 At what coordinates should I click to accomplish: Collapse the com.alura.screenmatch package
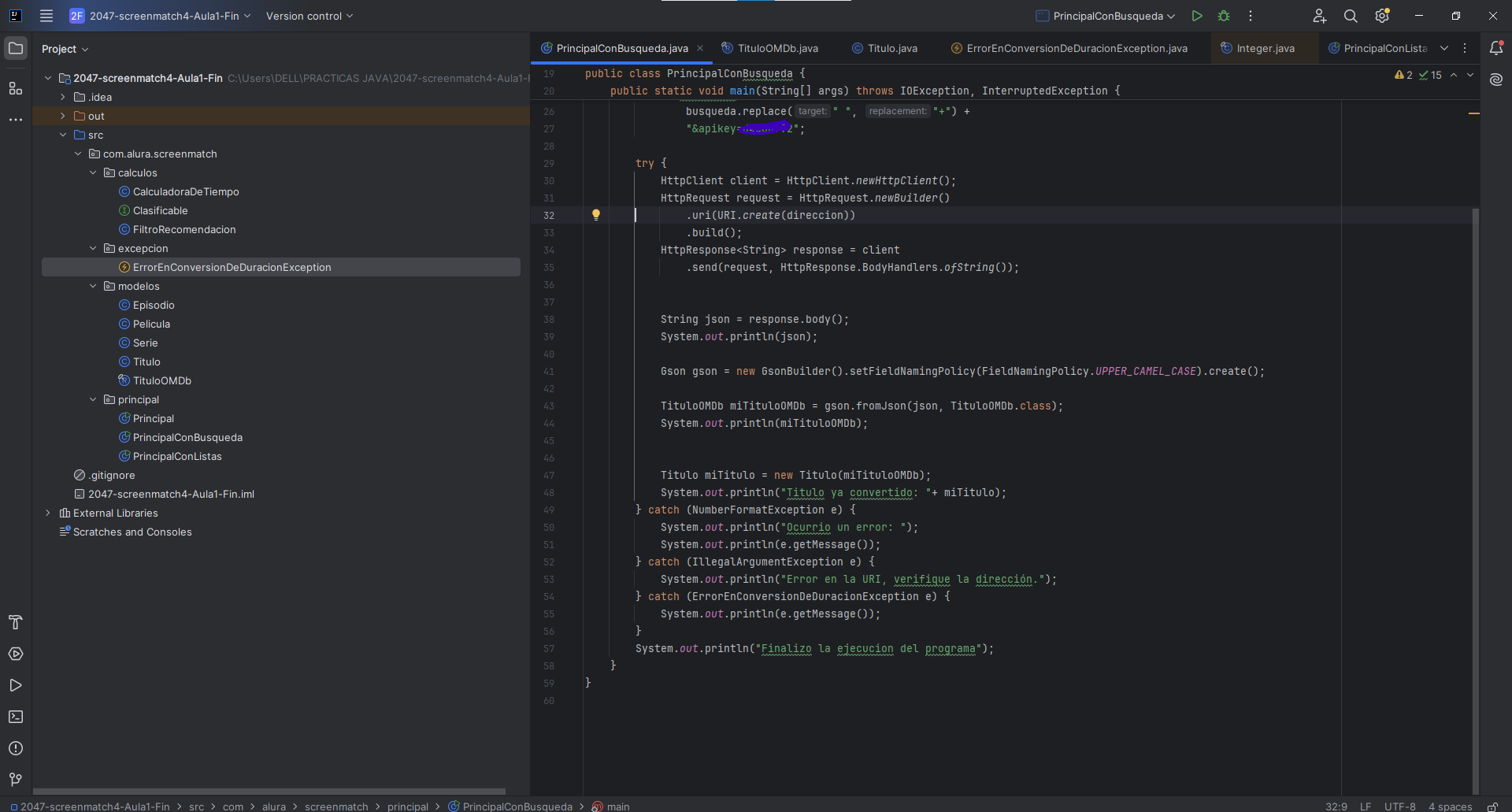[78, 154]
